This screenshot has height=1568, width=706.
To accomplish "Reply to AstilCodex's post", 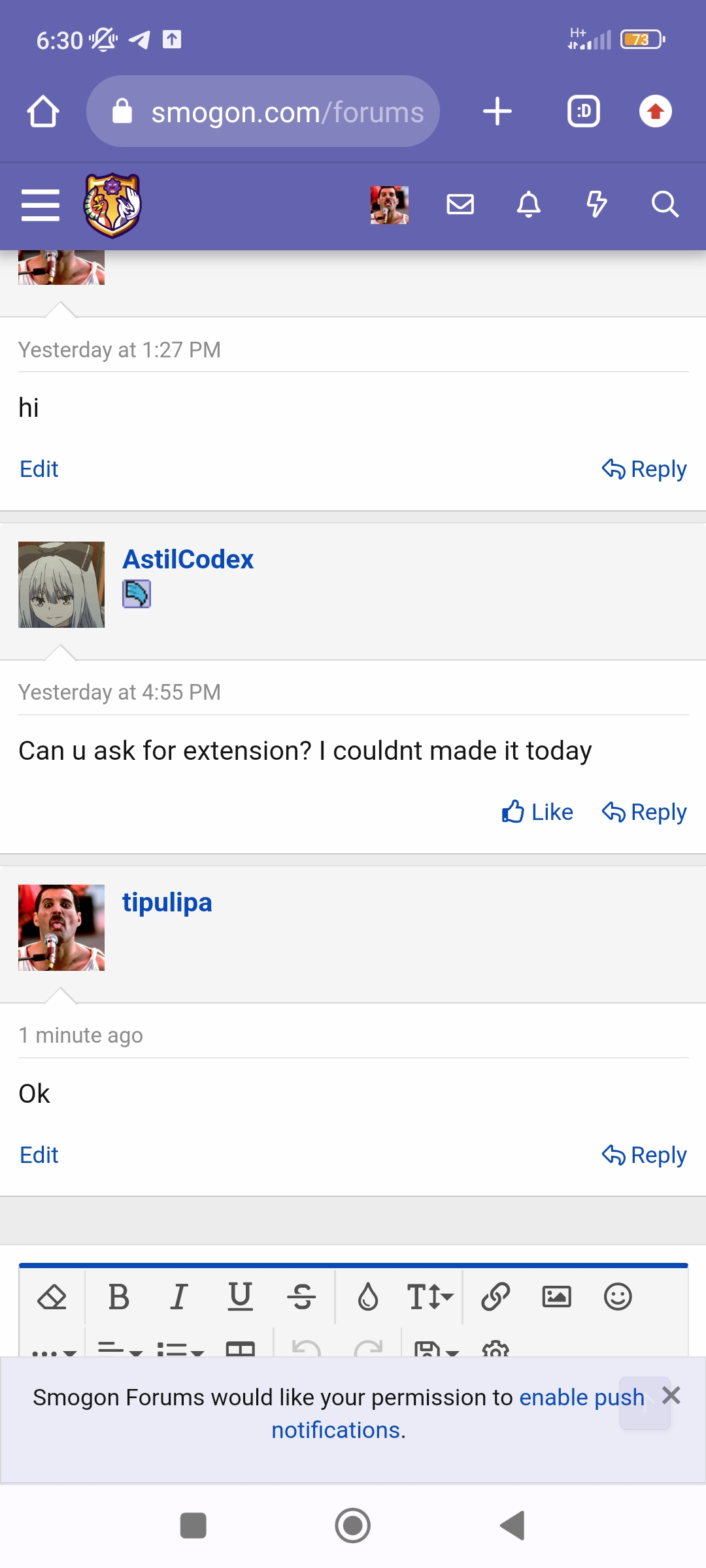I will (644, 812).
